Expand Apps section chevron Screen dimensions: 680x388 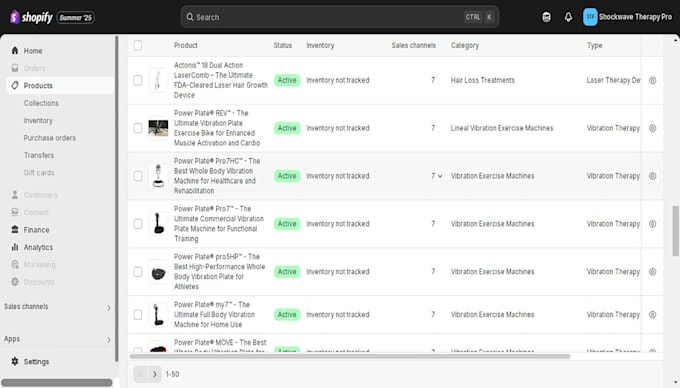point(109,340)
